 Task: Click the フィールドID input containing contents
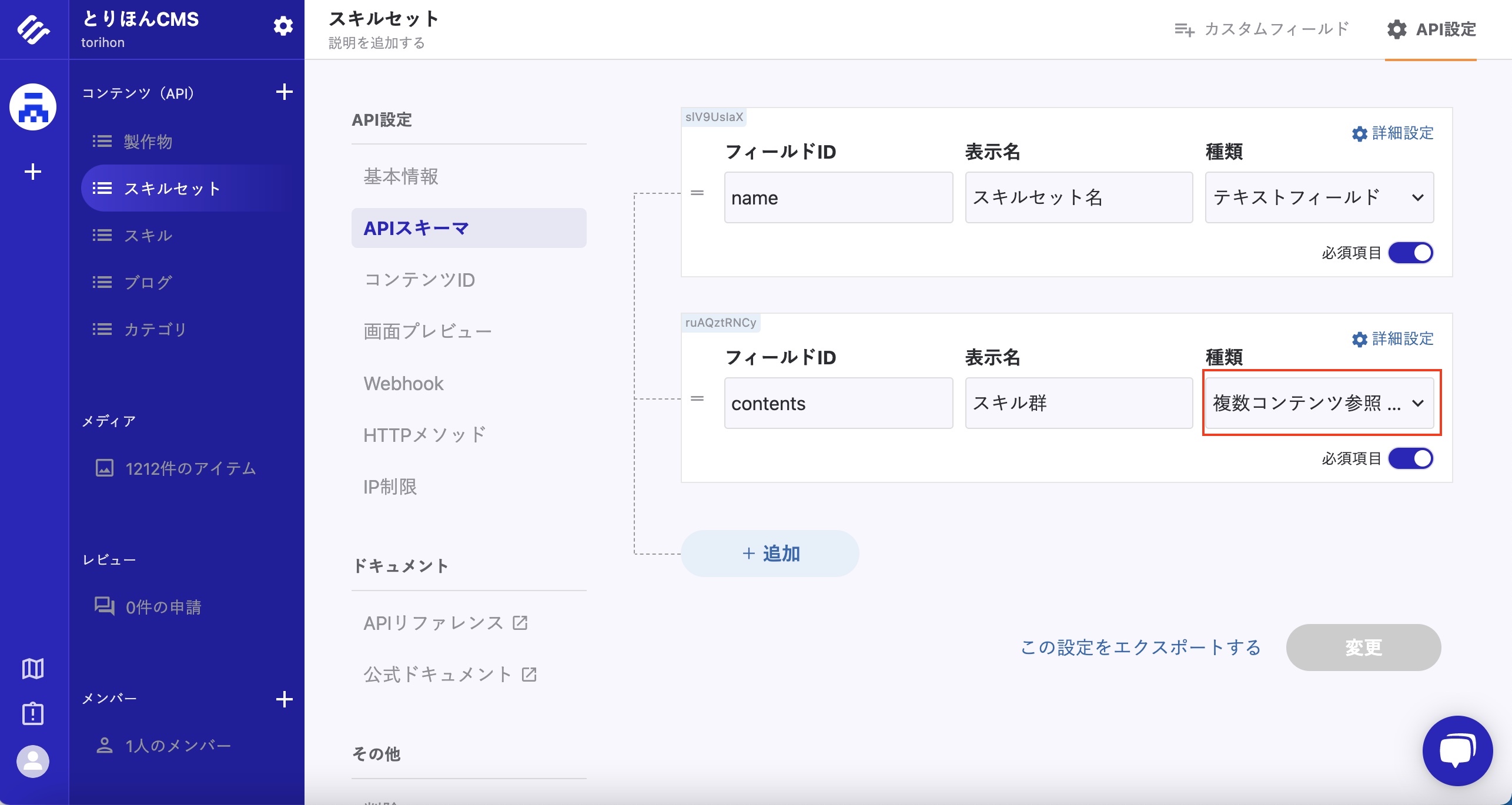pyautogui.click(x=838, y=403)
